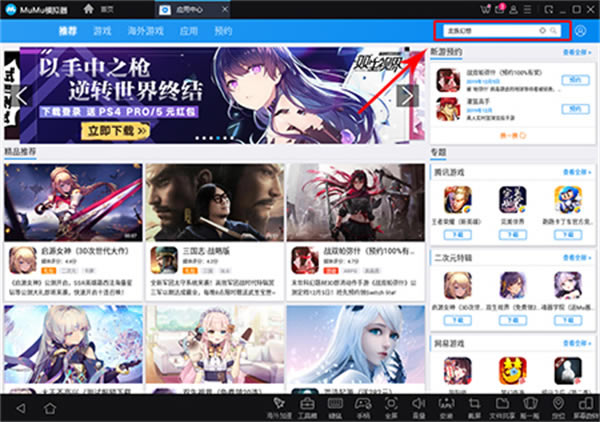The width and height of the screenshot is (600, 422).
Task: Open the 跑跑卡丁车 game icon
Action: point(568,200)
